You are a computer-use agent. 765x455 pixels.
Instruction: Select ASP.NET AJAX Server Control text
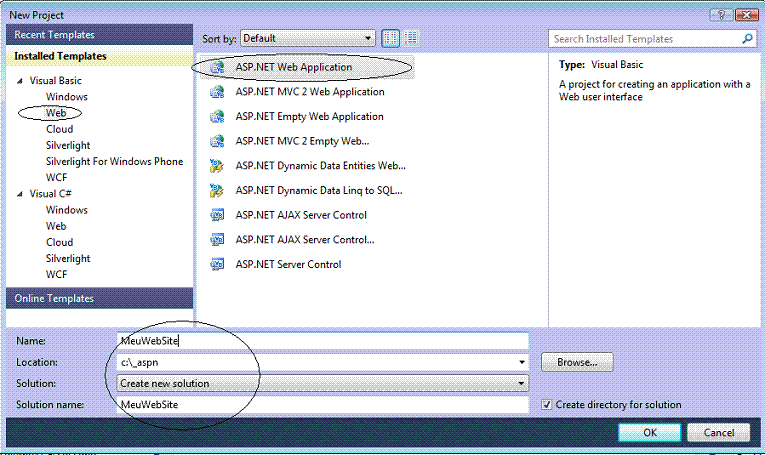point(301,215)
